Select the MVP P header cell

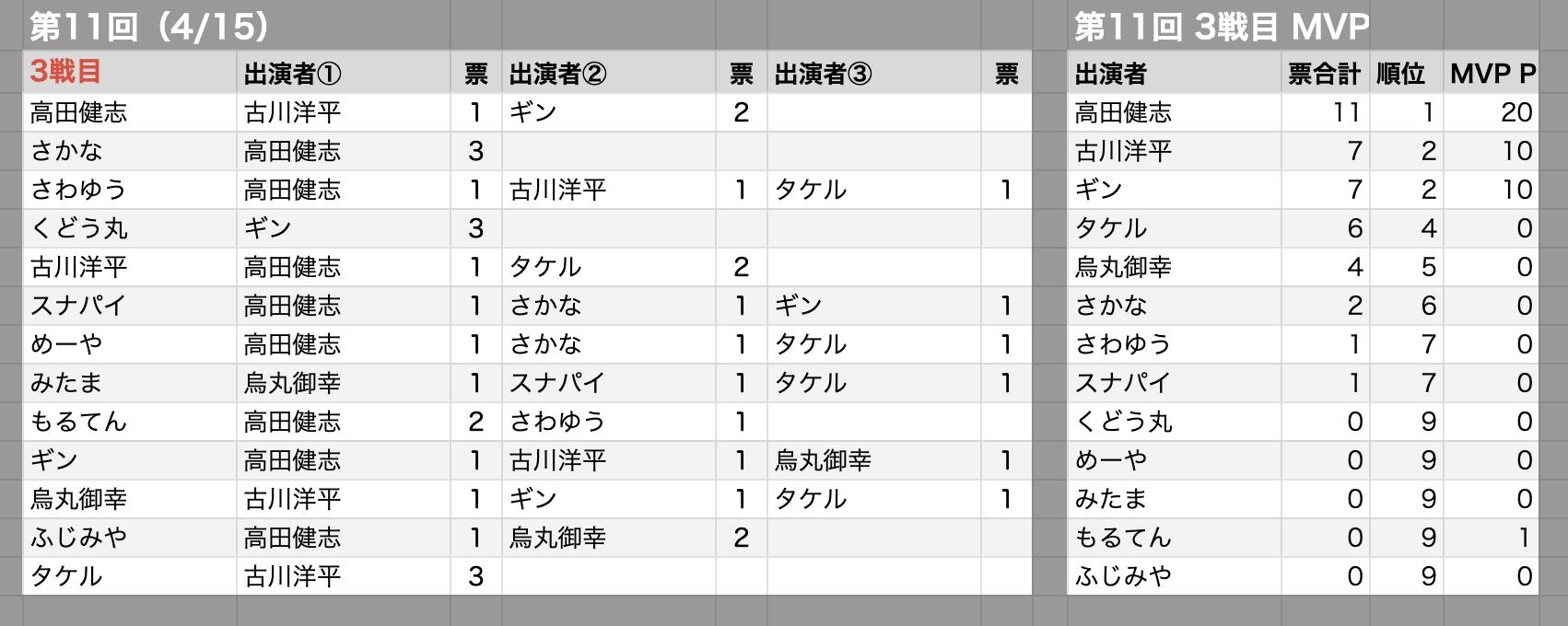1491,73
